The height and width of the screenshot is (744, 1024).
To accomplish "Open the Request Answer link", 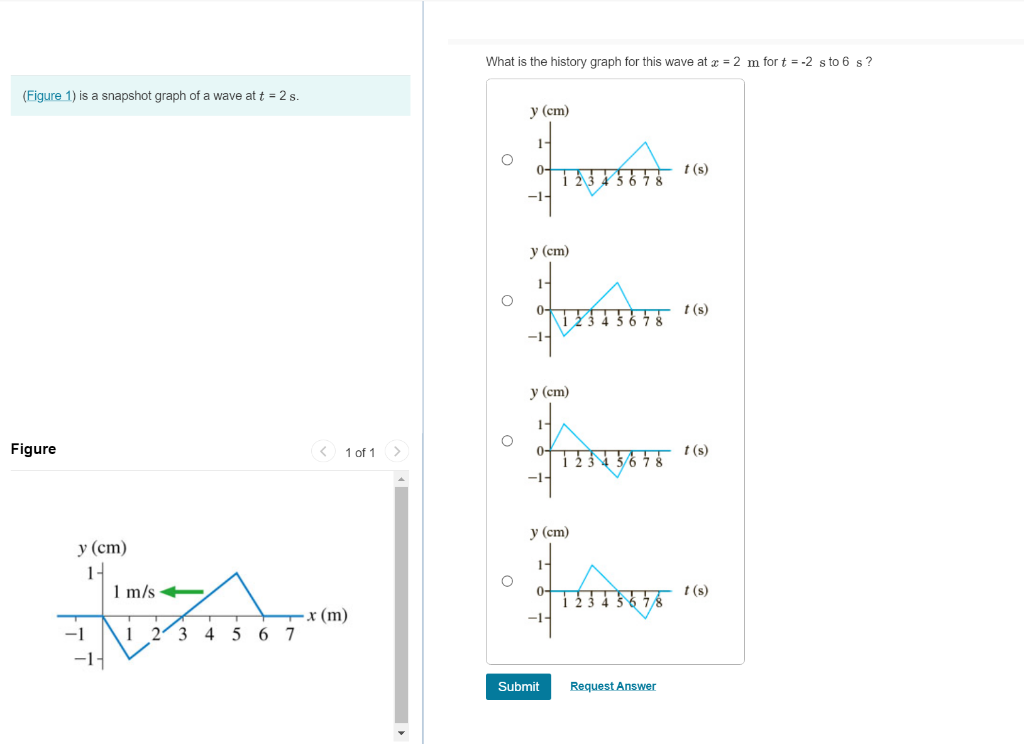I will click(612, 685).
